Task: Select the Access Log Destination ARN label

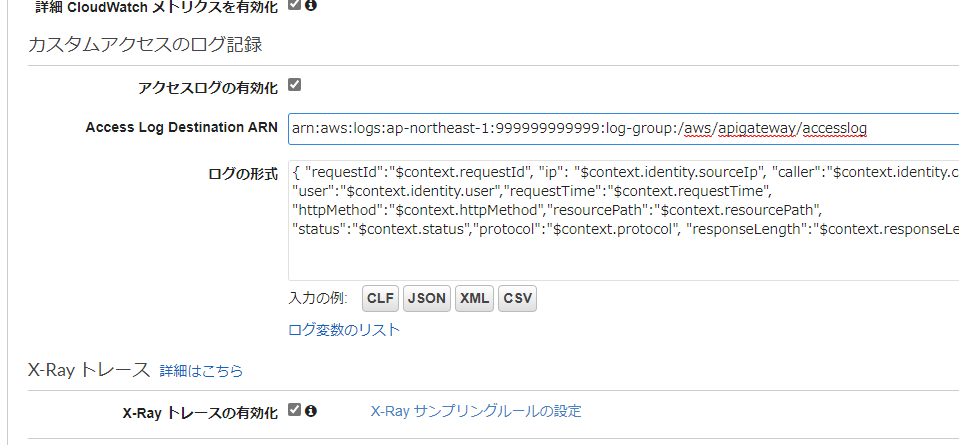Action: (182, 127)
